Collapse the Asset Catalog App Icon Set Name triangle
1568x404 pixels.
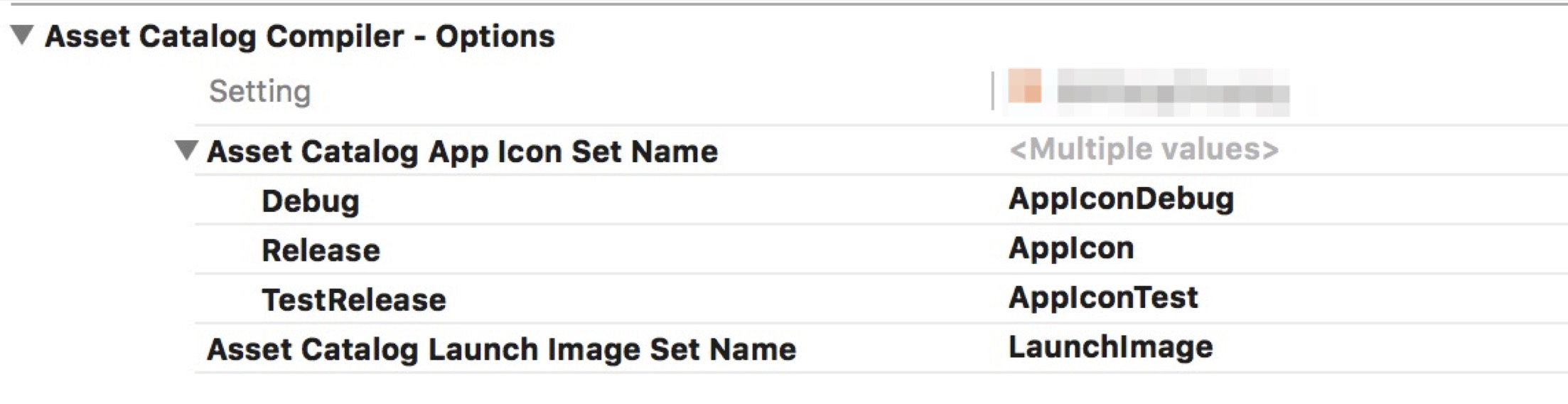click(x=186, y=150)
